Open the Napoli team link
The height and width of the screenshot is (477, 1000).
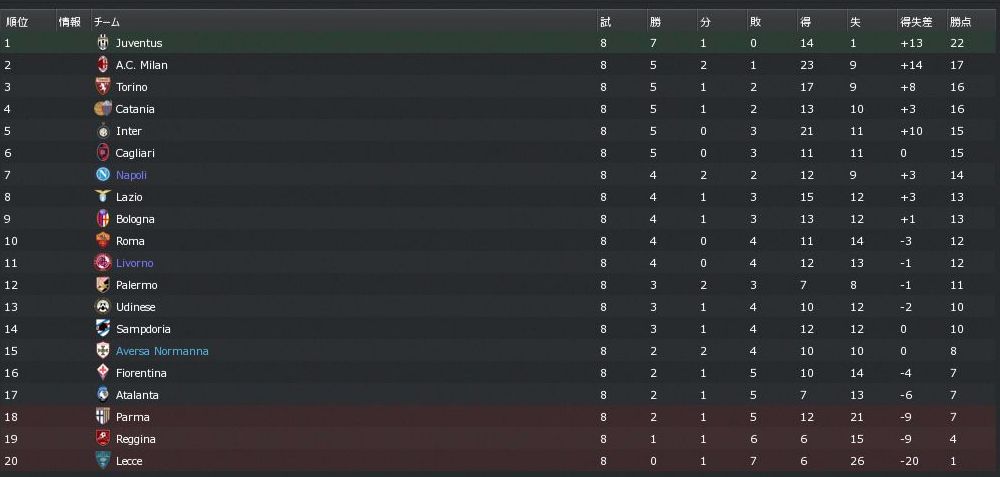pos(131,175)
